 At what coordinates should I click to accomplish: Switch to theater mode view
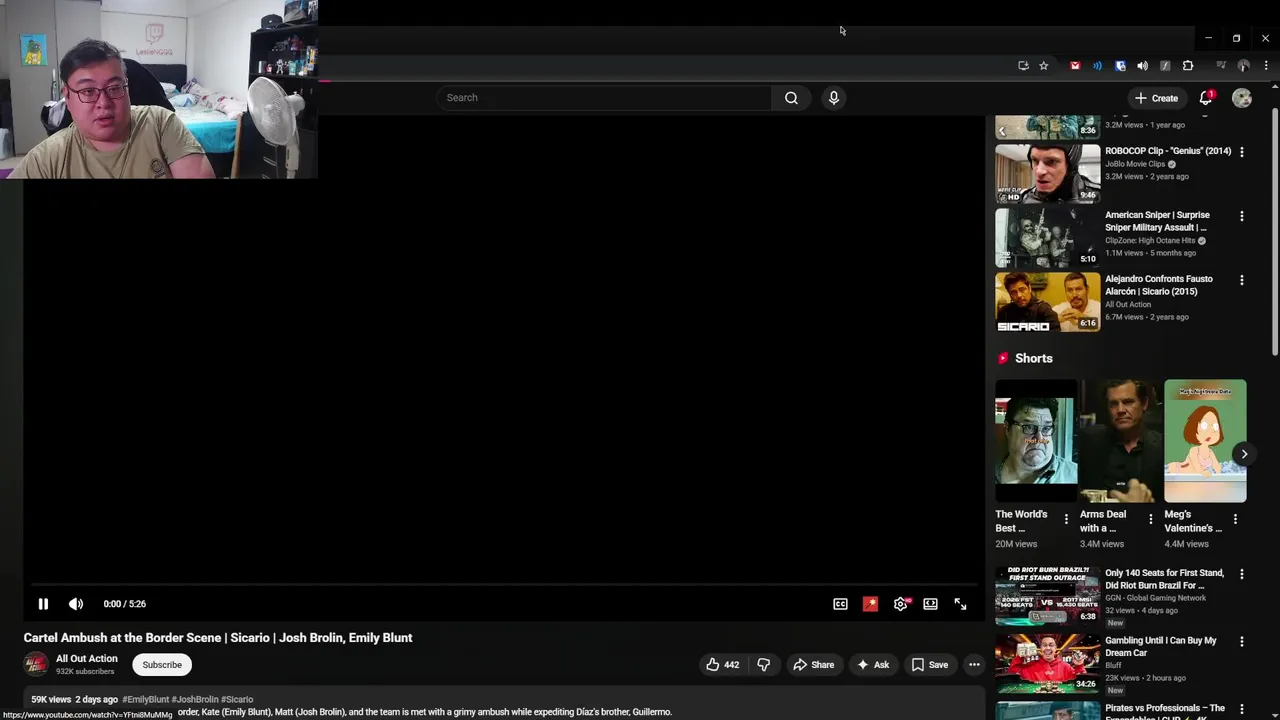point(930,604)
